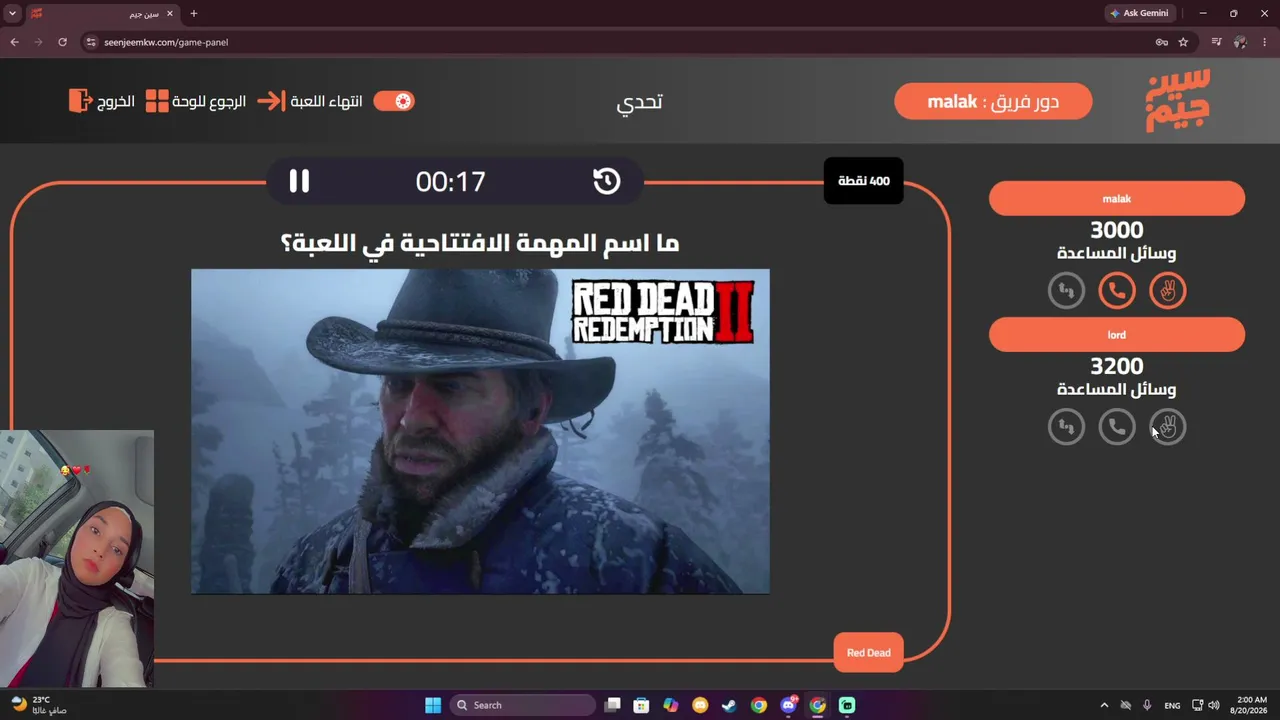Use lord's phone-a-friend lifeline
Viewport: 1280px width, 720px height.
(1117, 427)
